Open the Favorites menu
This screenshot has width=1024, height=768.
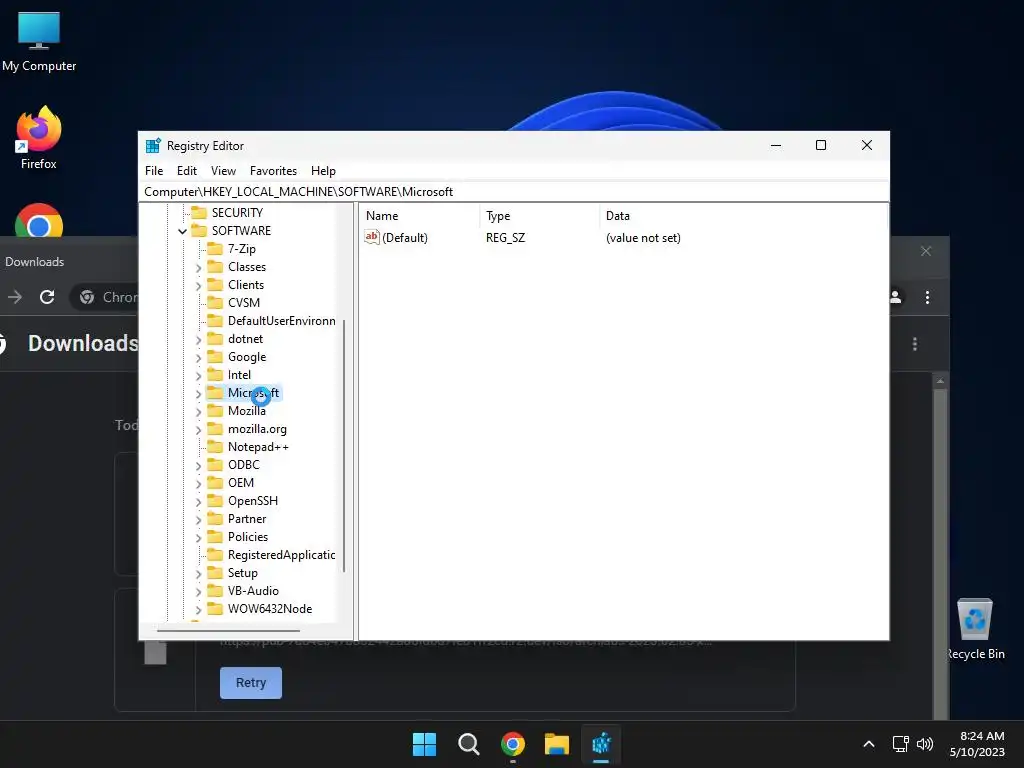pos(273,171)
